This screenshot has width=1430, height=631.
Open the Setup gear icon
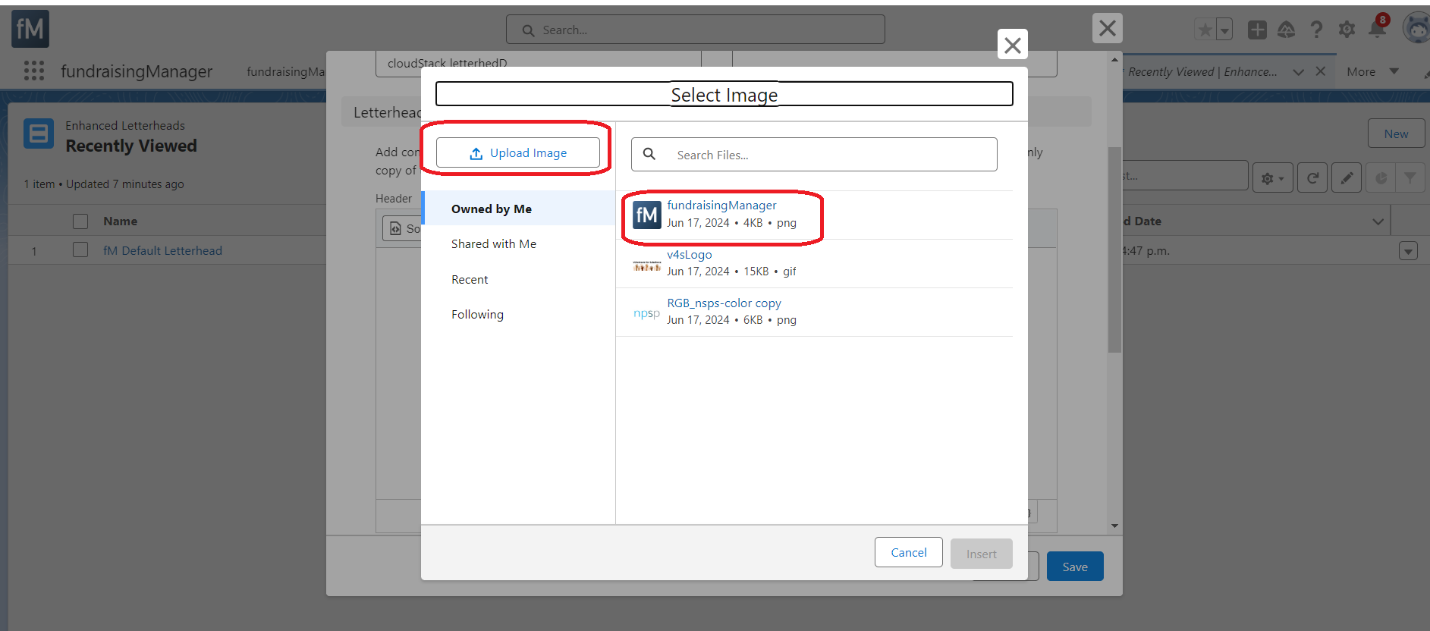pos(1346,30)
